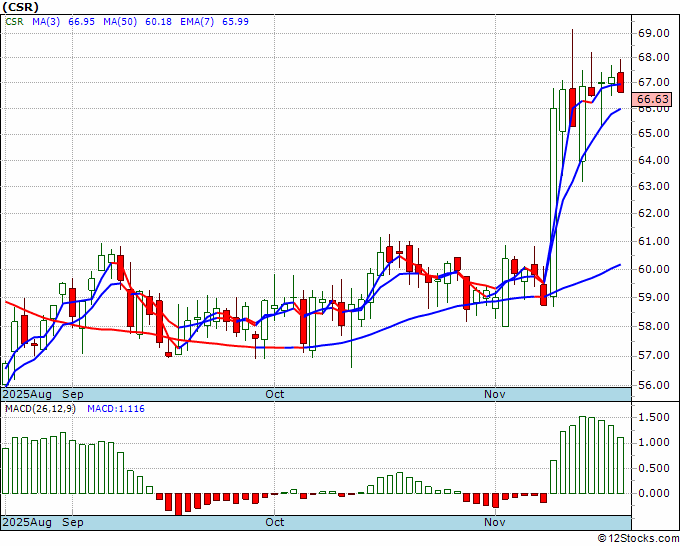The width and height of the screenshot is (680, 546).
Task: Click Oct on the price chart axis
Action: click(x=275, y=394)
